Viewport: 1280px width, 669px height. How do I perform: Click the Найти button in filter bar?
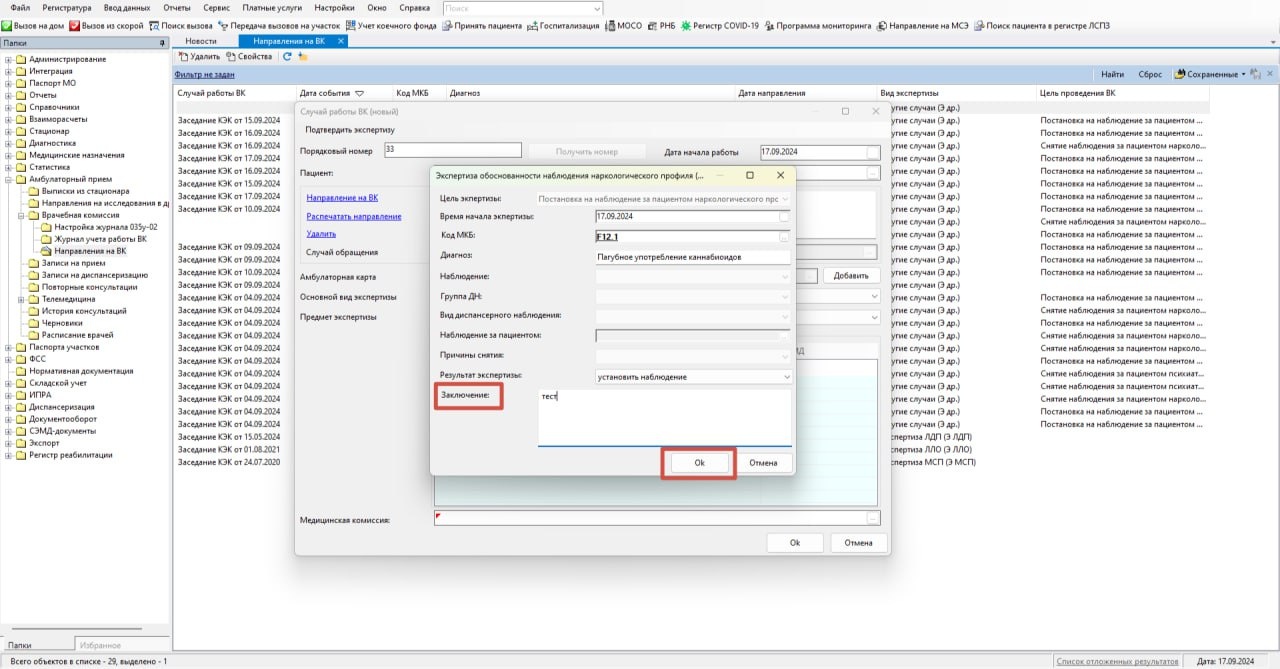pos(1112,74)
